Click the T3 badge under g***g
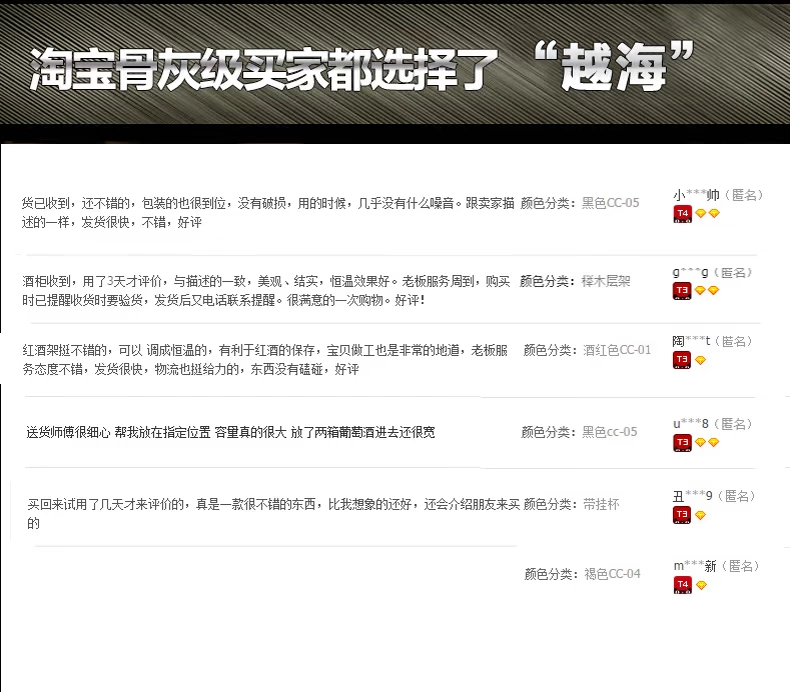790x692 pixels. click(682, 291)
